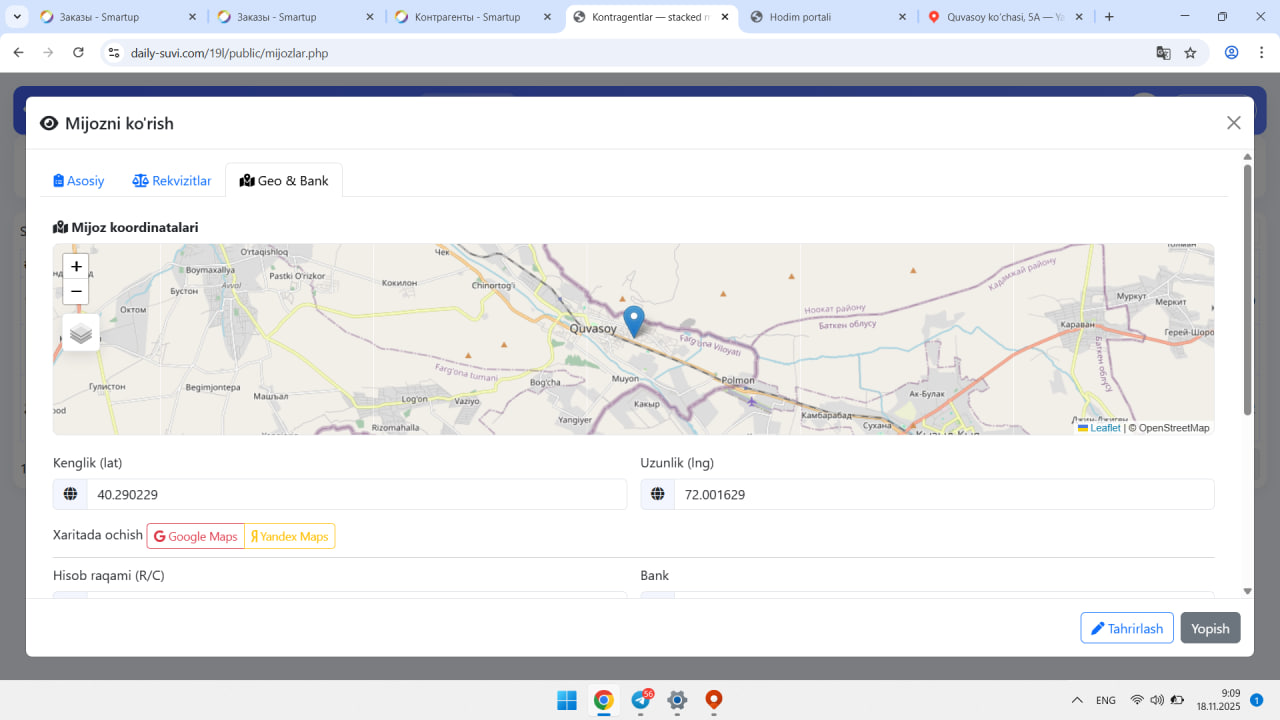Select the Geo & Bank tab
1280x720 pixels.
point(284,181)
